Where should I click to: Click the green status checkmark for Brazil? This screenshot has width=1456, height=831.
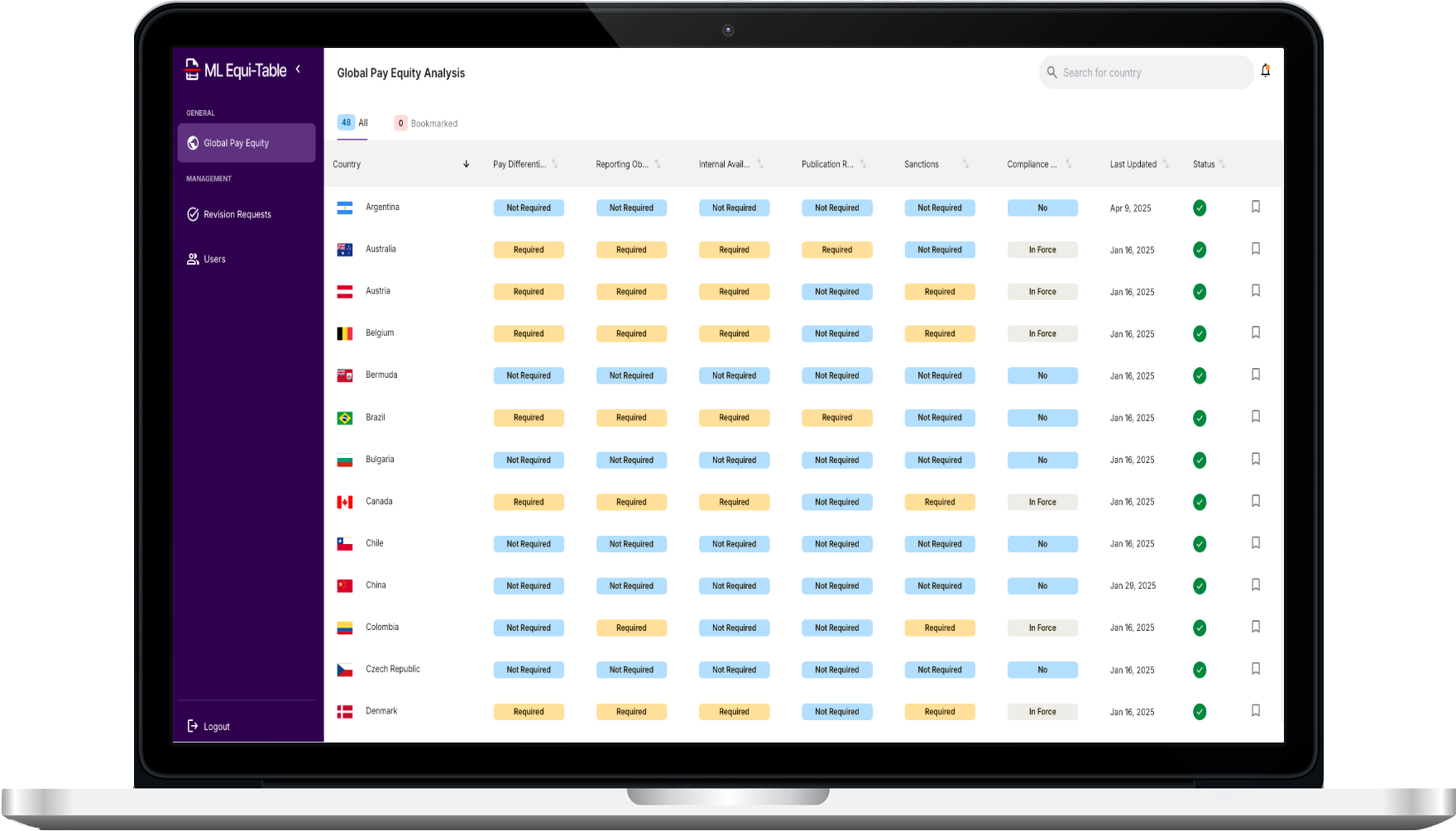tap(1199, 418)
